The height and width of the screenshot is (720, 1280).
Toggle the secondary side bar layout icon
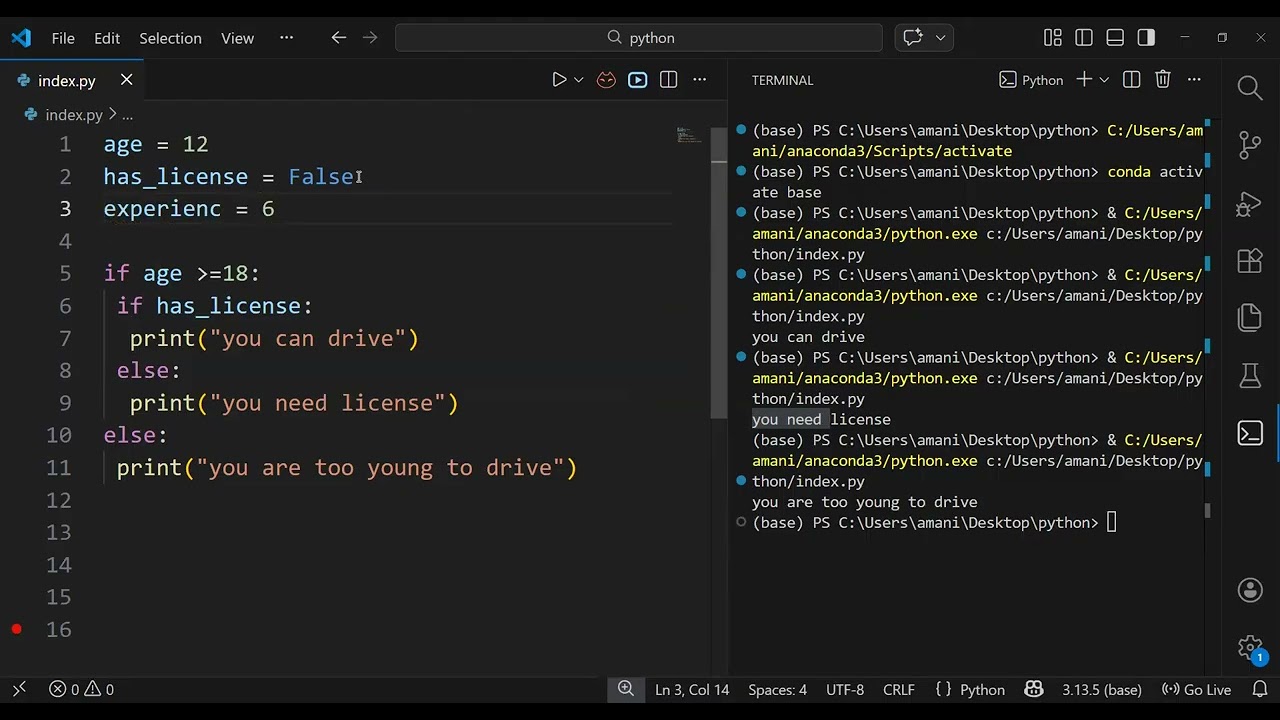[1146, 38]
